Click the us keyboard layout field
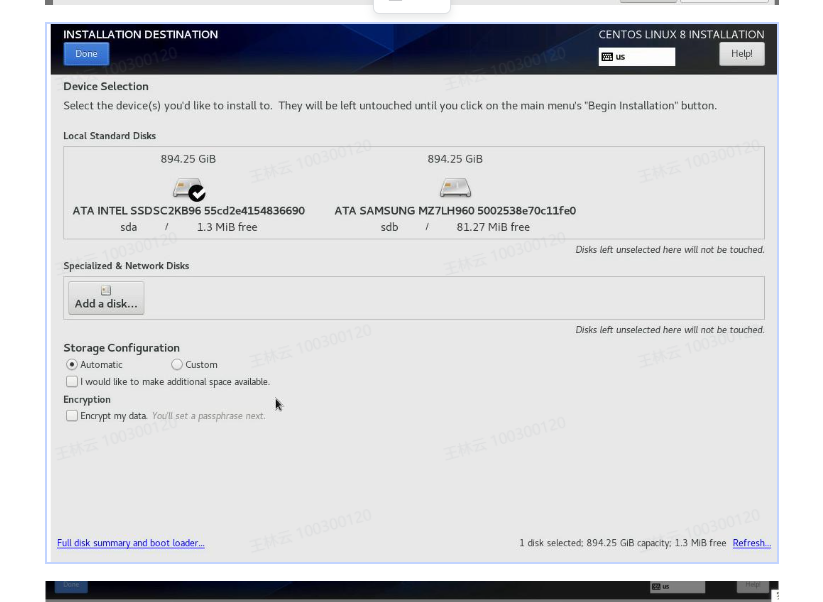The height and width of the screenshot is (602, 823). tap(637, 57)
